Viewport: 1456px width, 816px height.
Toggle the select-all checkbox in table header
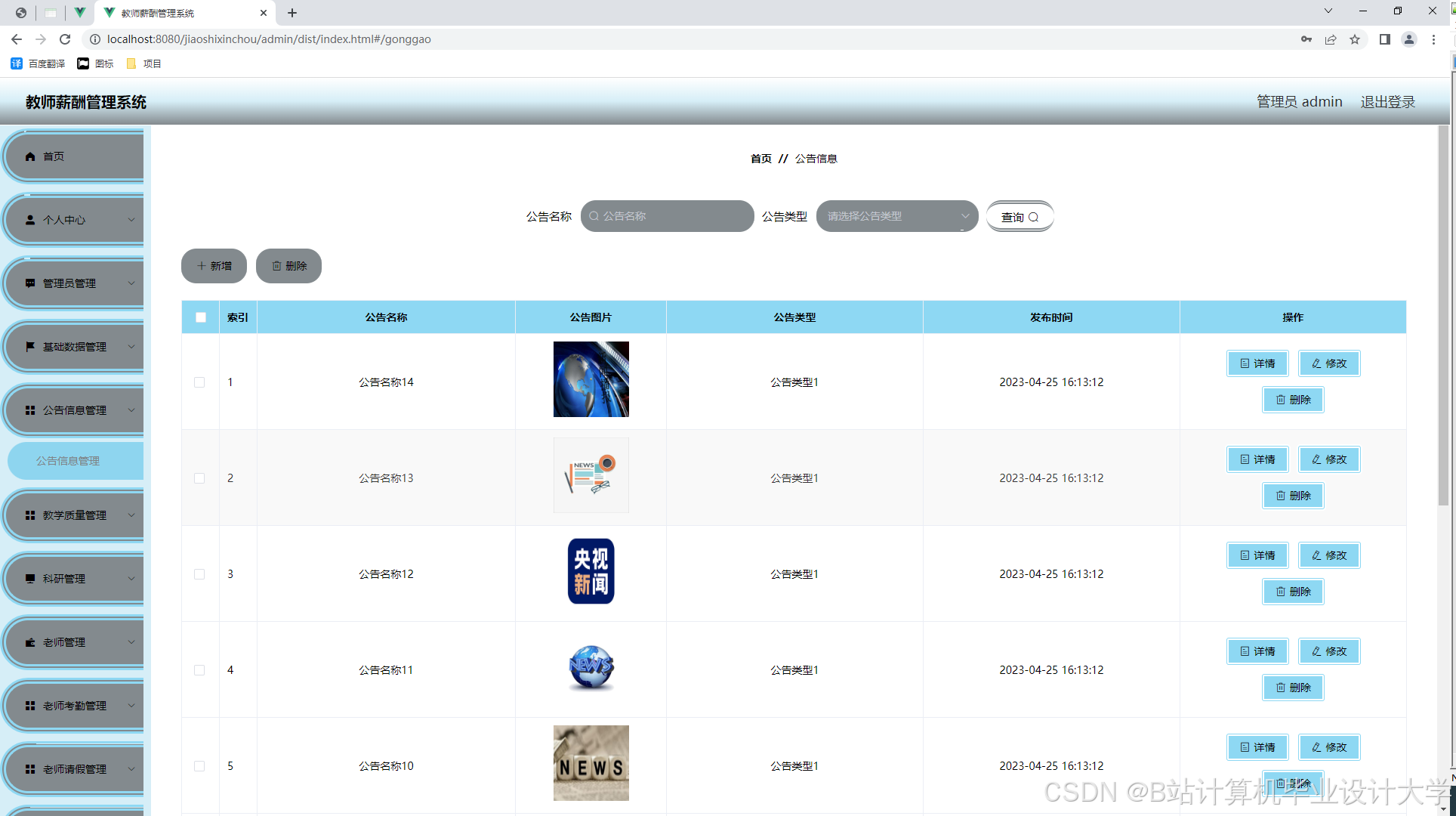[x=201, y=317]
